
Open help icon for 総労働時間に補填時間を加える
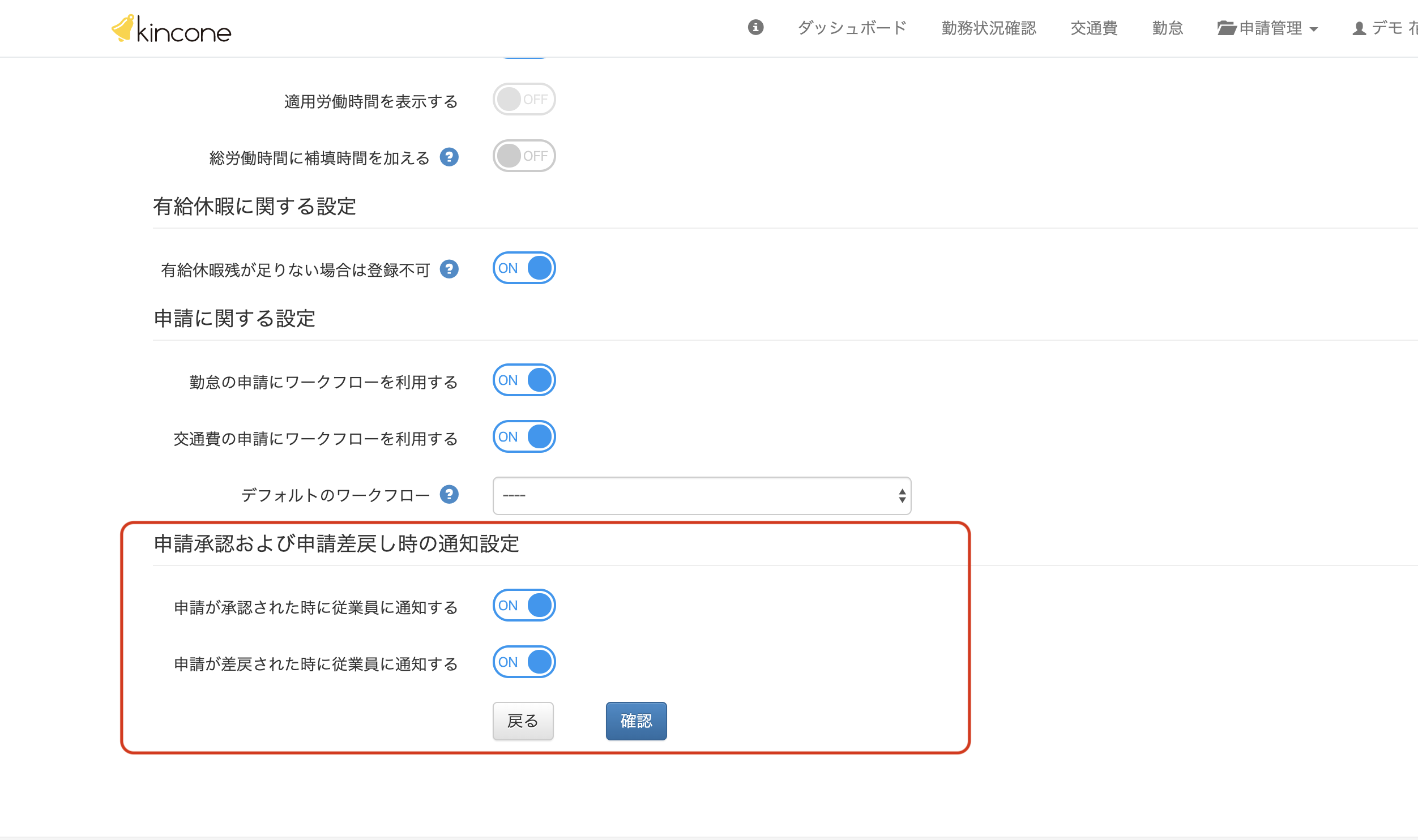(x=449, y=157)
